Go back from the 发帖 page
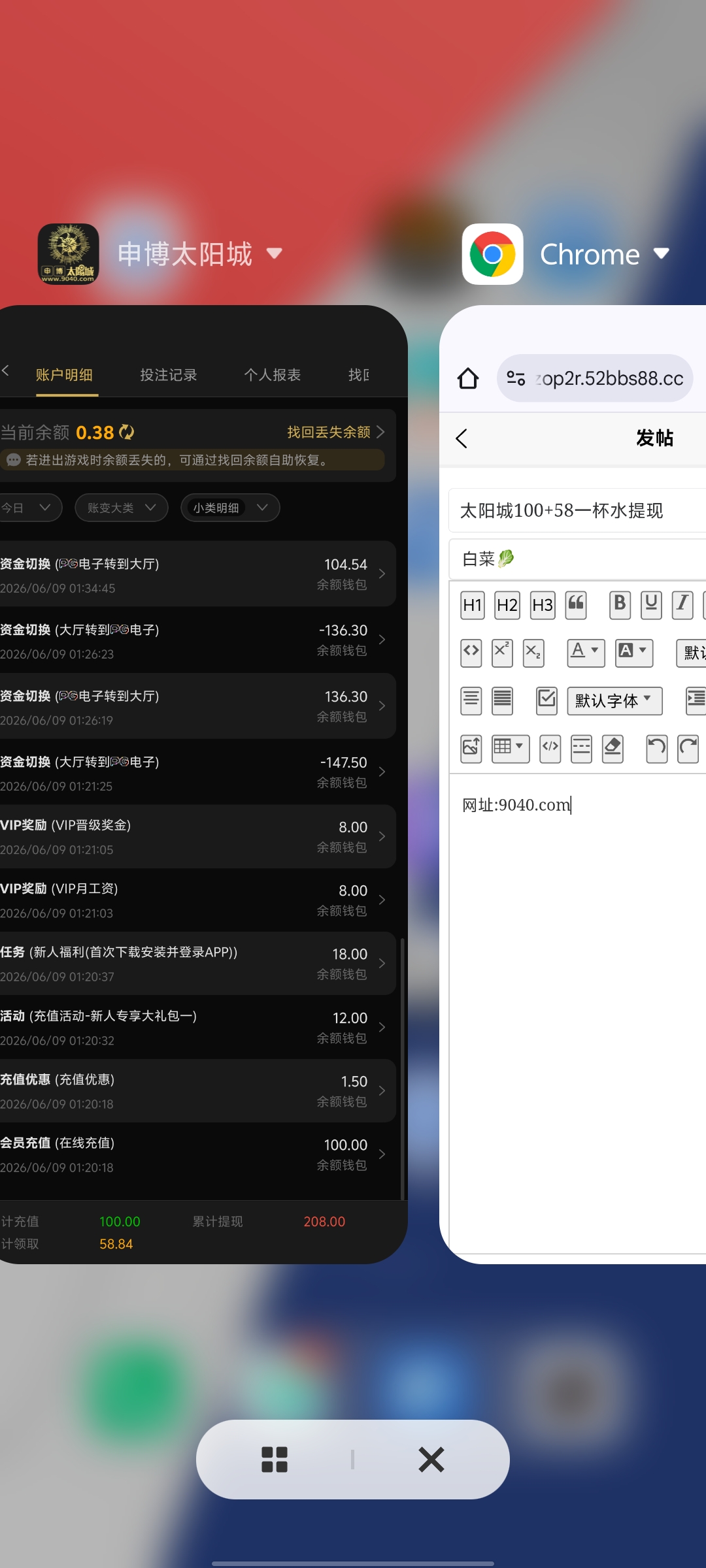 point(462,438)
